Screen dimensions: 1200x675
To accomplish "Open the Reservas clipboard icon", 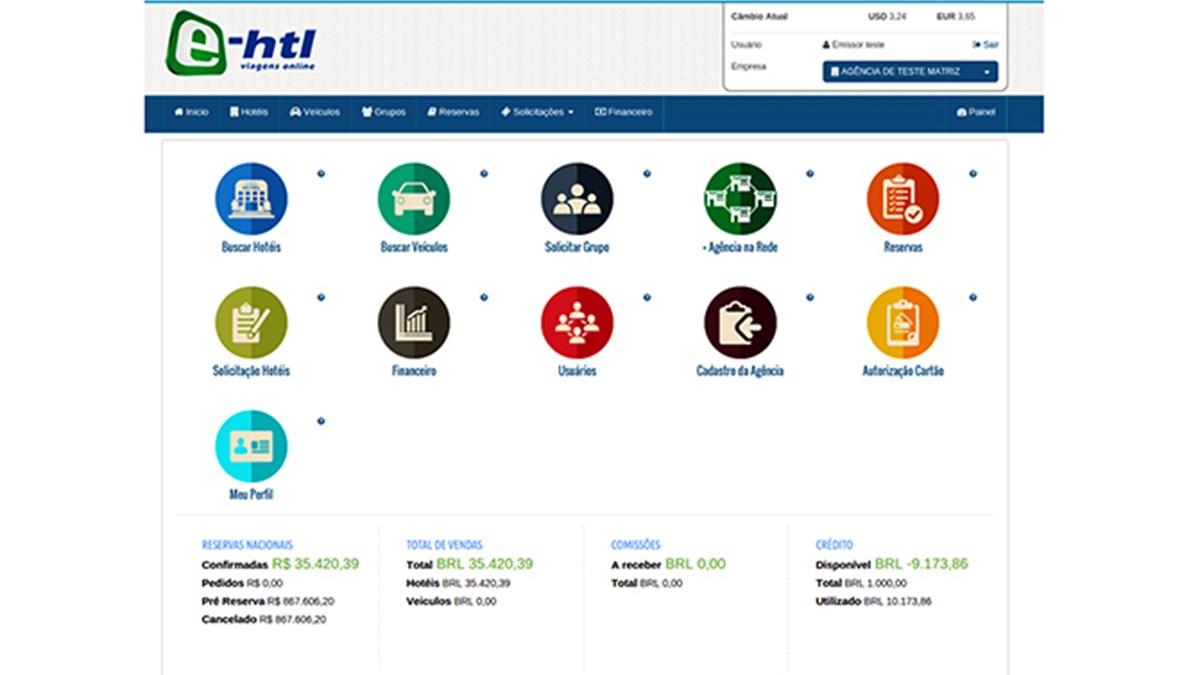I will tap(903, 199).
